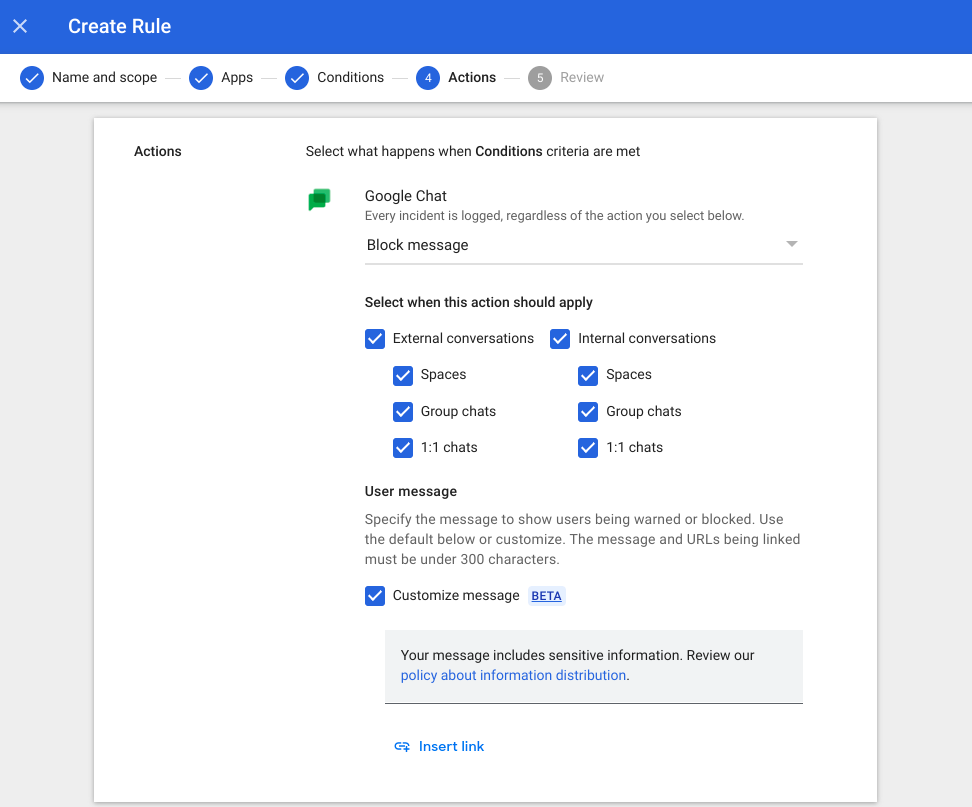Image resolution: width=972 pixels, height=807 pixels.
Task: Jump to the Review step
Action: (x=581, y=78)
